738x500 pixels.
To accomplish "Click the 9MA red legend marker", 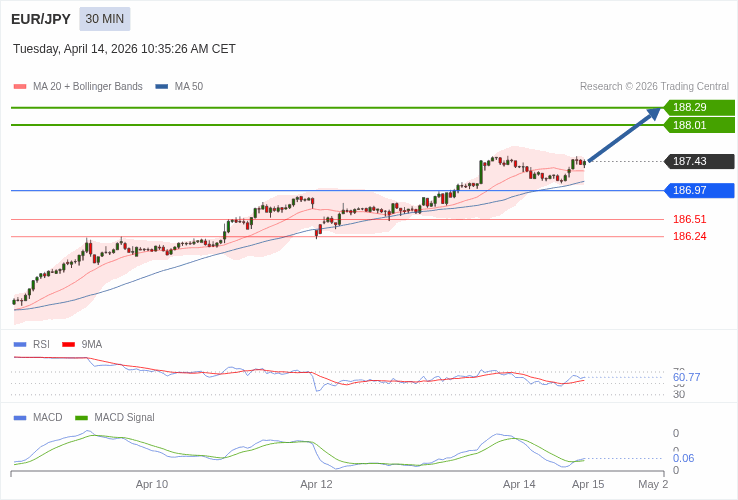I will point(69,345).
